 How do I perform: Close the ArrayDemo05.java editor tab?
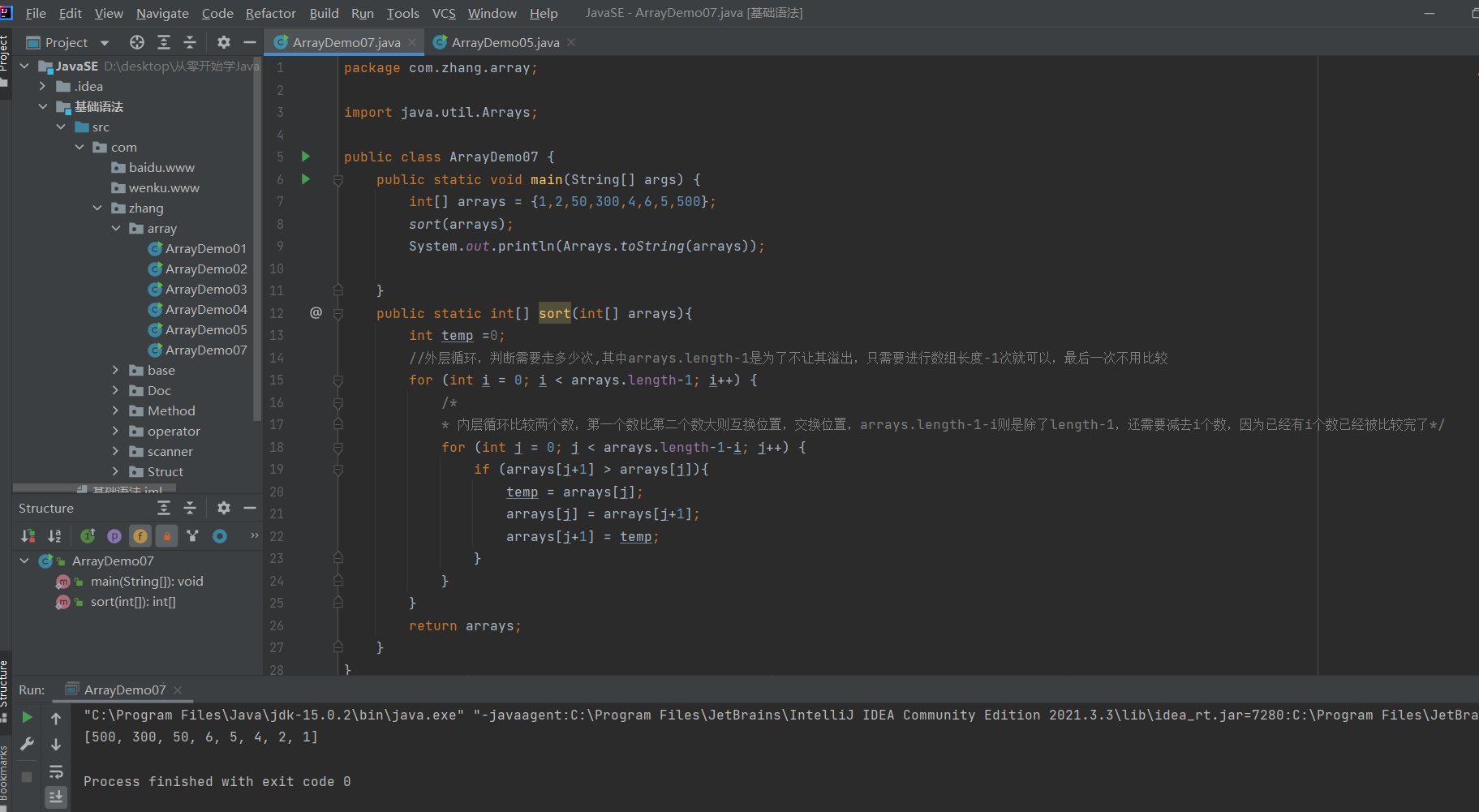[571, 42]
